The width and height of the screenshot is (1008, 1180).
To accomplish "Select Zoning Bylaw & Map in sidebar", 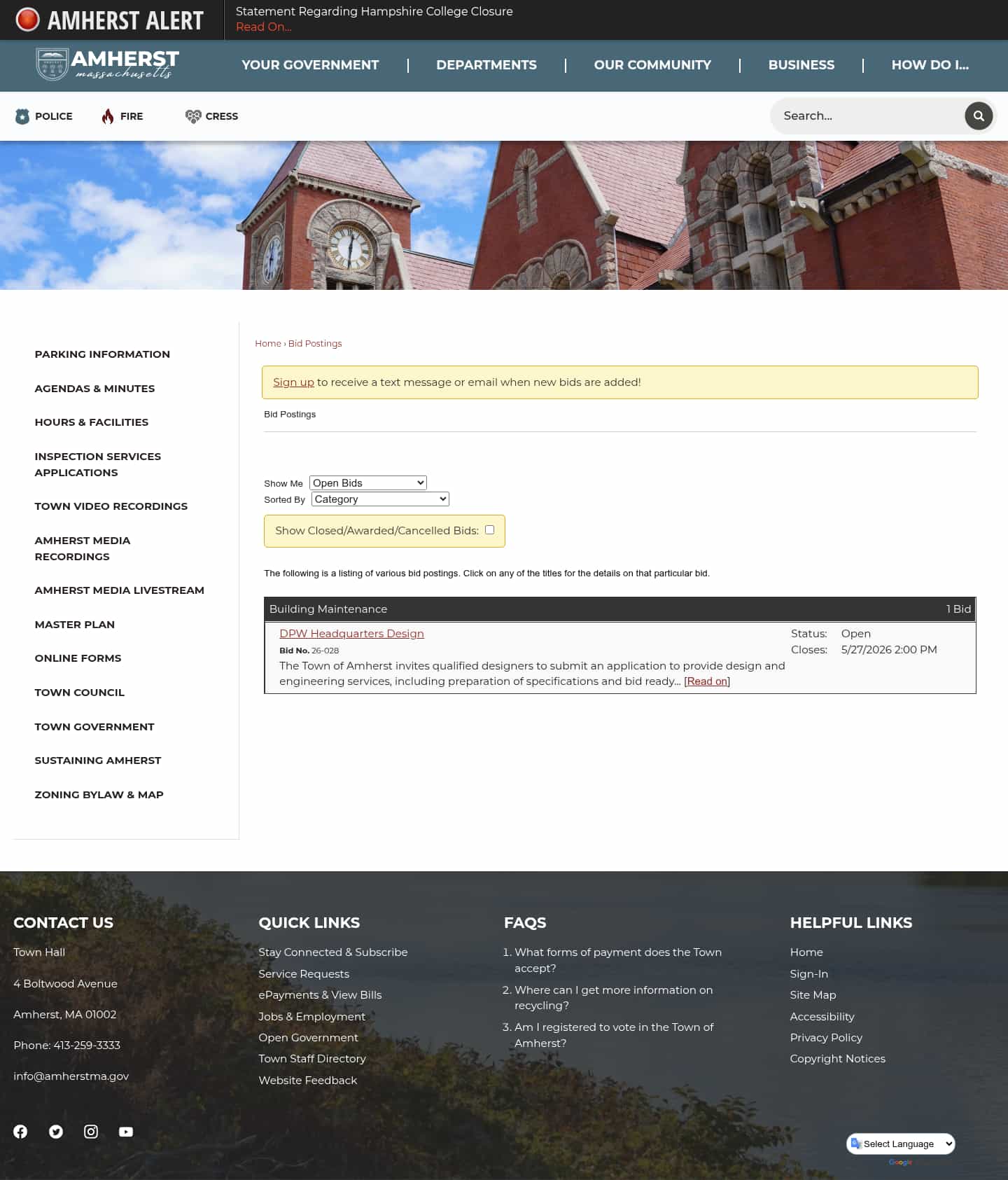I will 99,795.
